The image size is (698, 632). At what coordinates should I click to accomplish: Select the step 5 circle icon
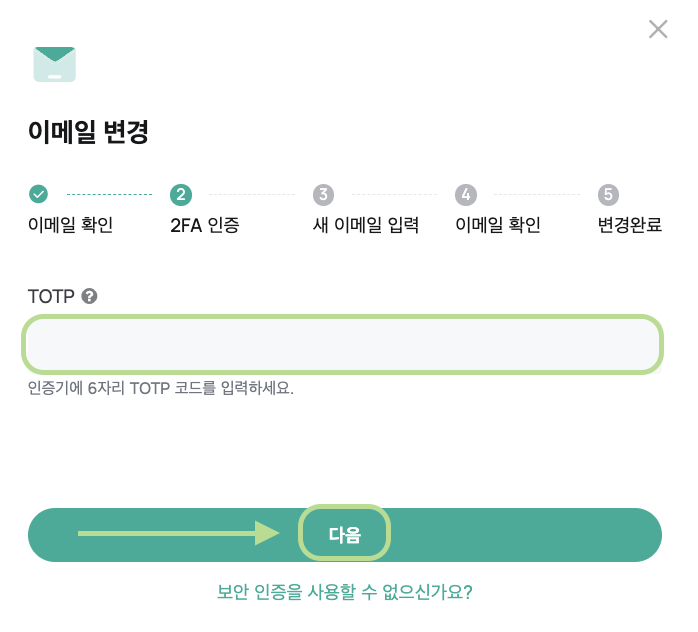click(608, 194)
